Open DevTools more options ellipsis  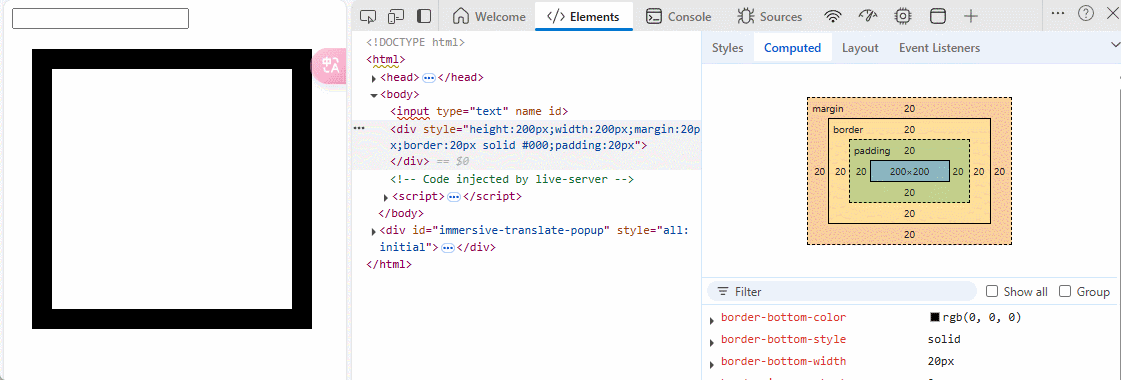pos(1058,13)
